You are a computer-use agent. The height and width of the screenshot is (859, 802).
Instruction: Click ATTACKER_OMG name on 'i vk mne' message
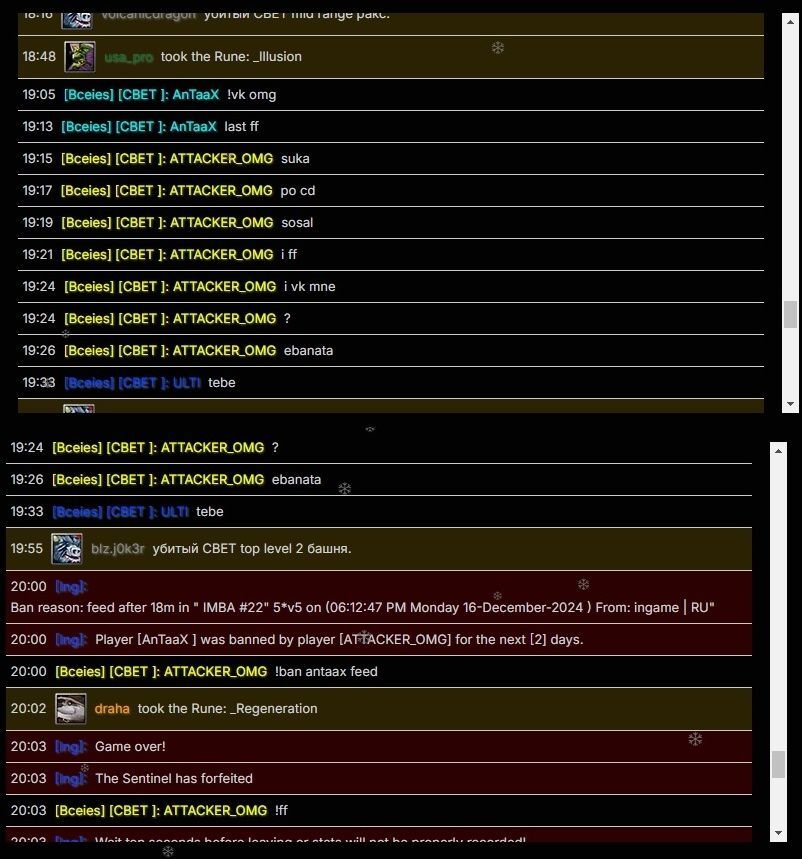(x=224, y=287)
